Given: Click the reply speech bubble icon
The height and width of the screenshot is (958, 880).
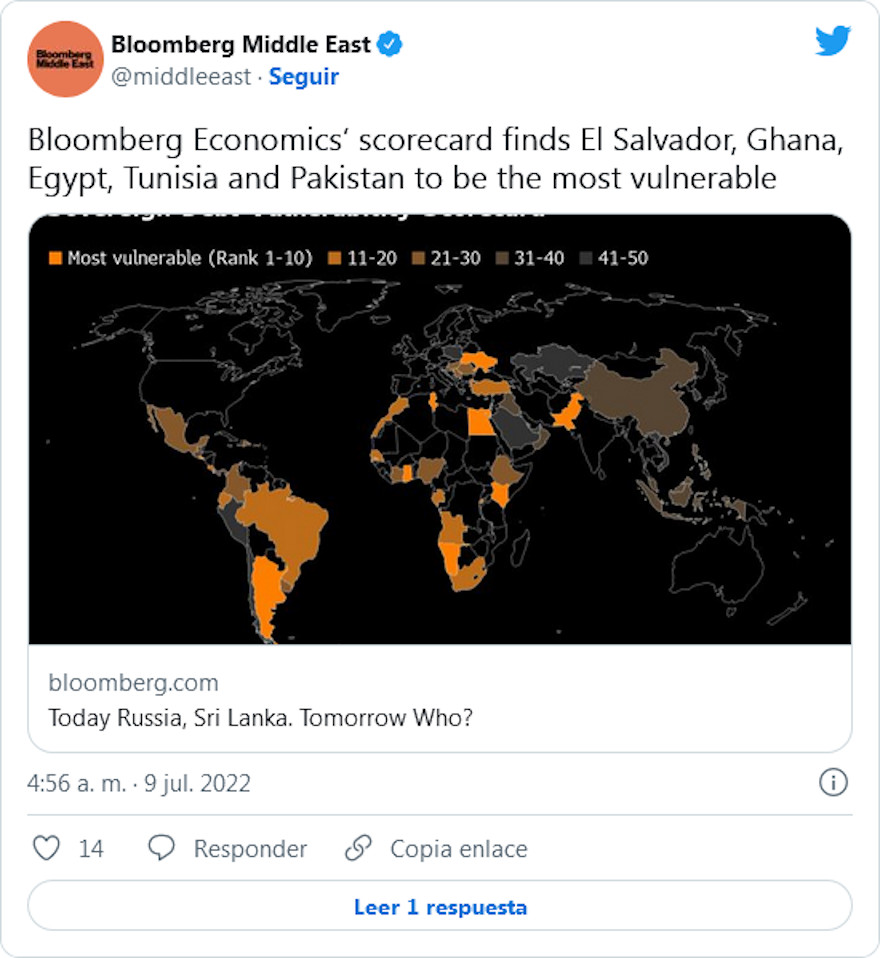Looking at the screenshot, I should click(162, 848).
